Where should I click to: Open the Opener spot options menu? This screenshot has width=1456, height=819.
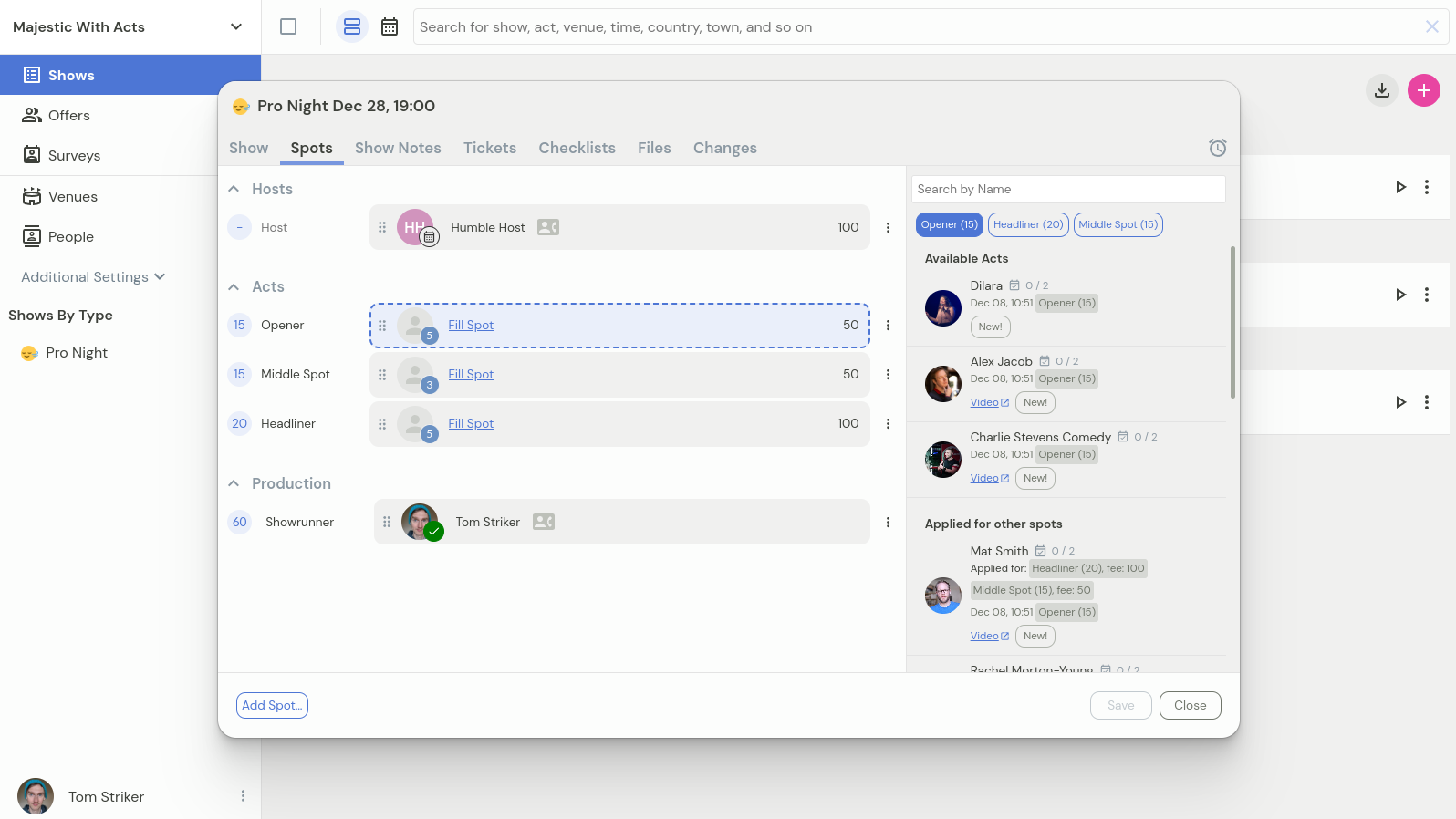click(888, 325)
